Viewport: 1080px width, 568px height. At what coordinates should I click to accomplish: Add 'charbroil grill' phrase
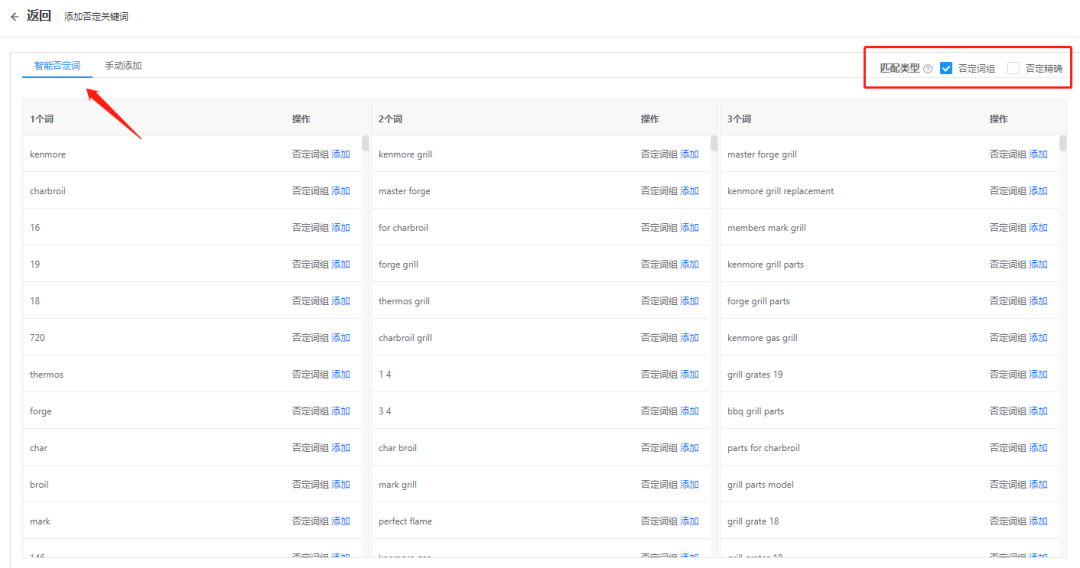coord(689,337)
